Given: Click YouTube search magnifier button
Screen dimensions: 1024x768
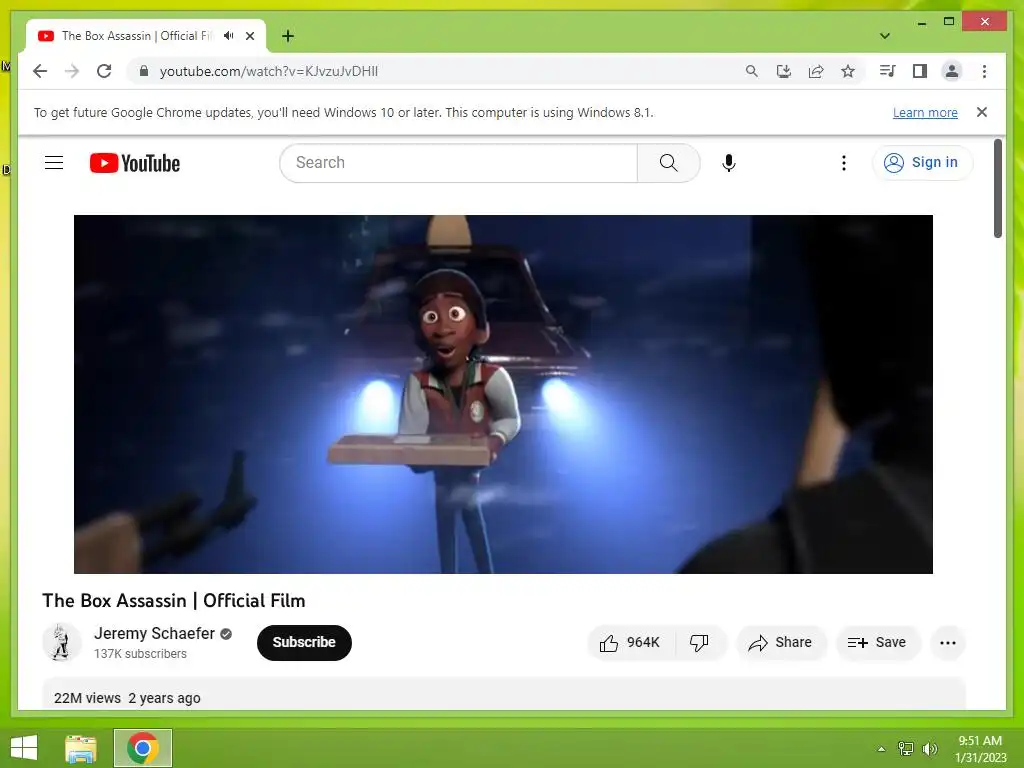Looking at the screenshot, I should [669, 163].
